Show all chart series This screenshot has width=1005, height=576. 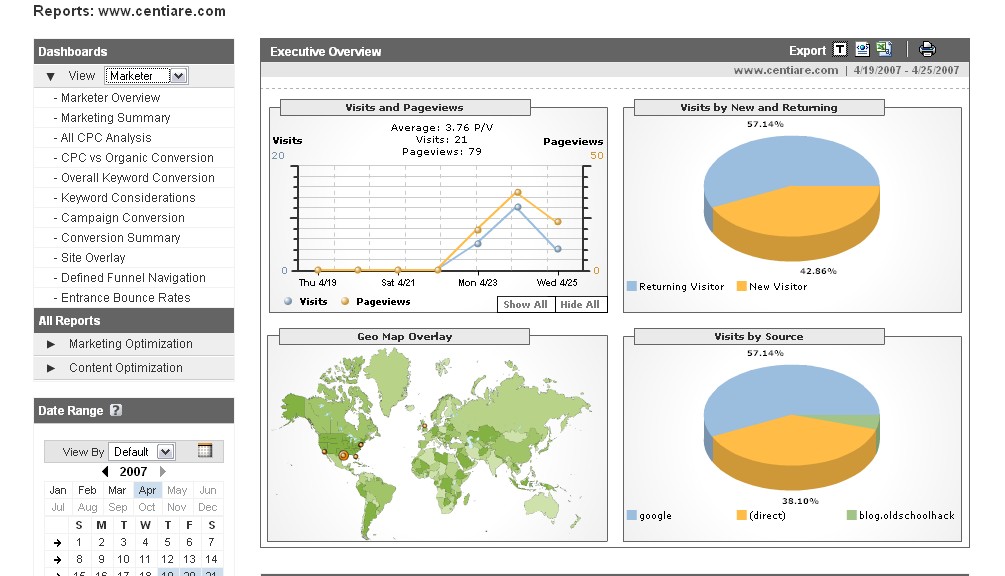click(x=525, y=305)
